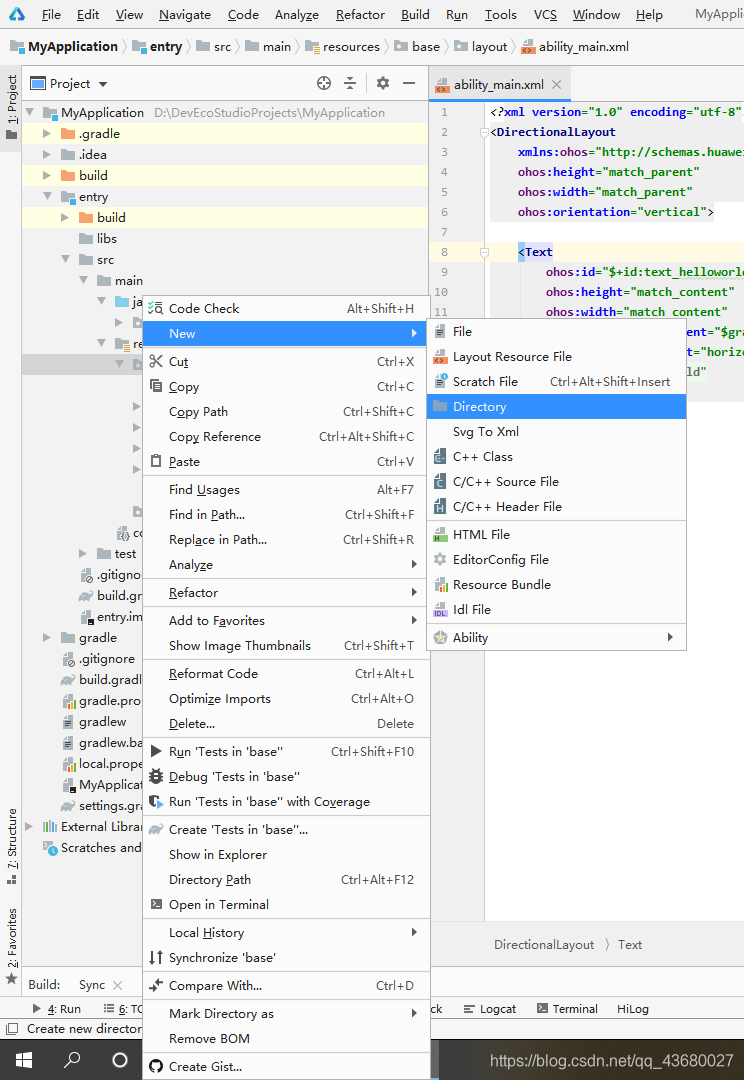
Task: Collapse the src folder
Action: 65,259
